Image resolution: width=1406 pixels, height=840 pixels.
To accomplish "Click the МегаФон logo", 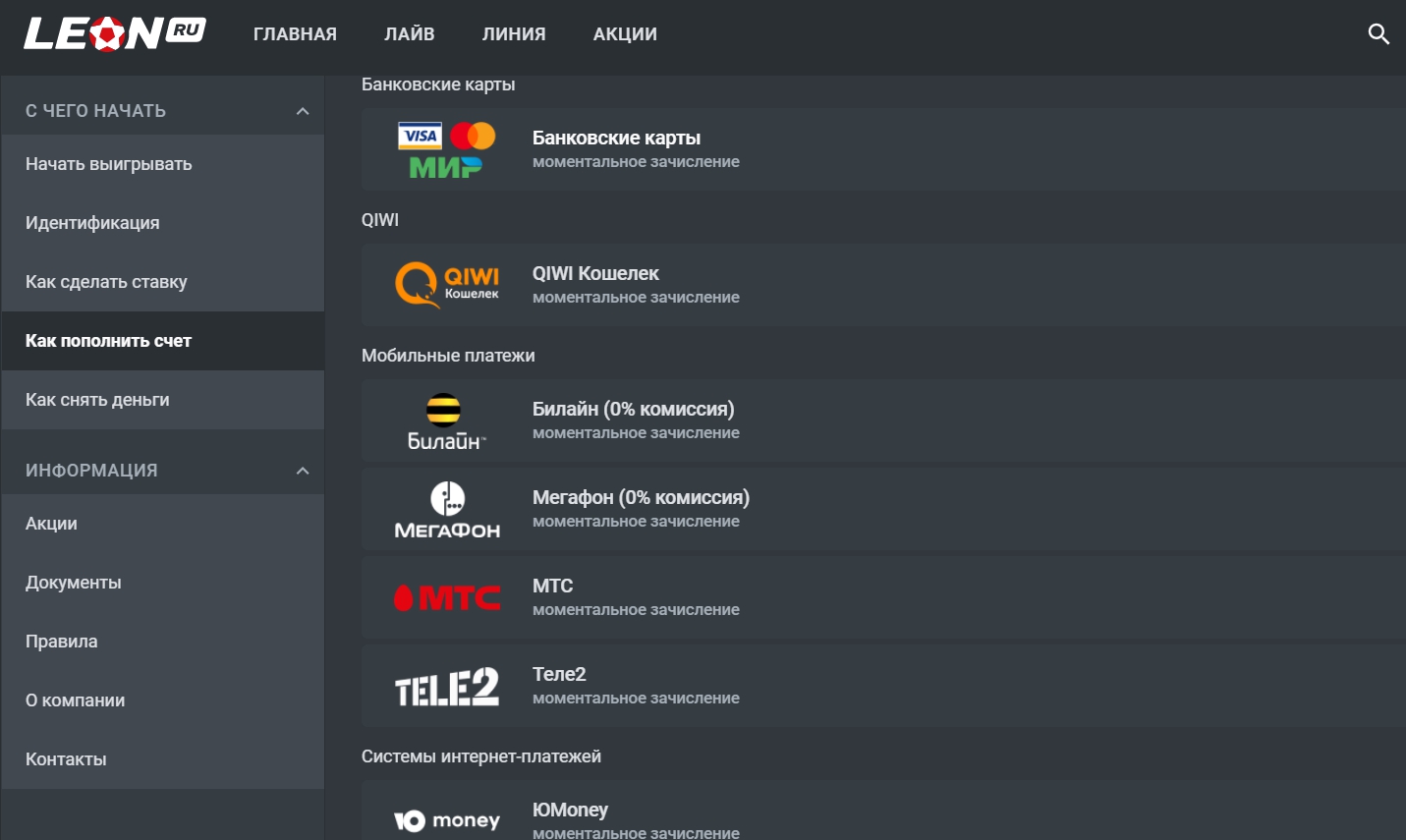I will 447,510.
